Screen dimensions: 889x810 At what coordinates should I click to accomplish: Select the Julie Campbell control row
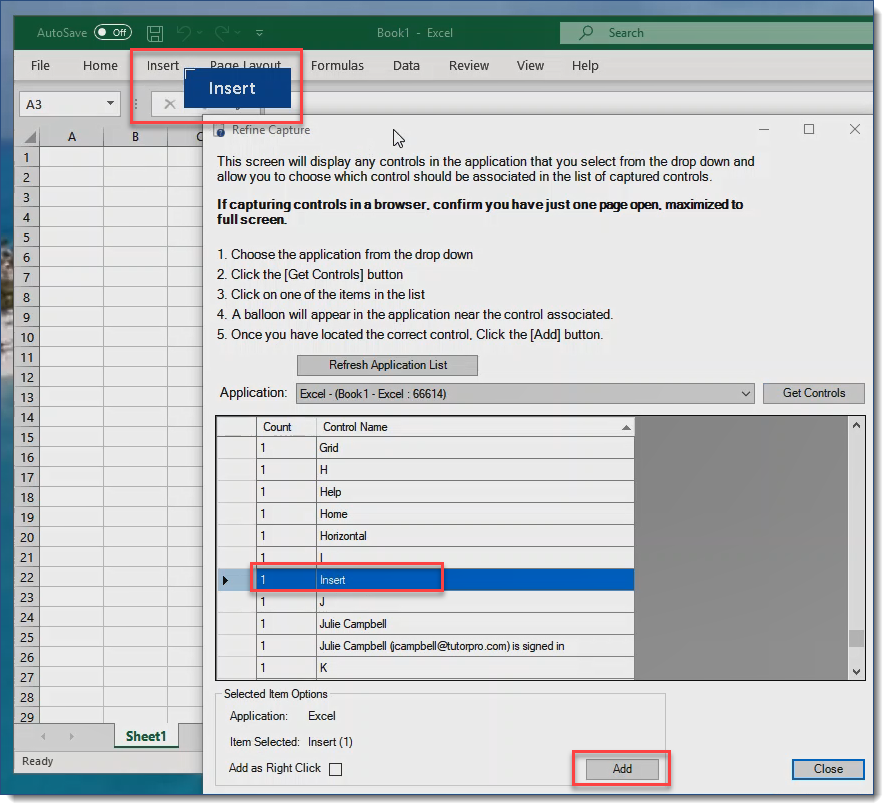click(x=426, y=624)
